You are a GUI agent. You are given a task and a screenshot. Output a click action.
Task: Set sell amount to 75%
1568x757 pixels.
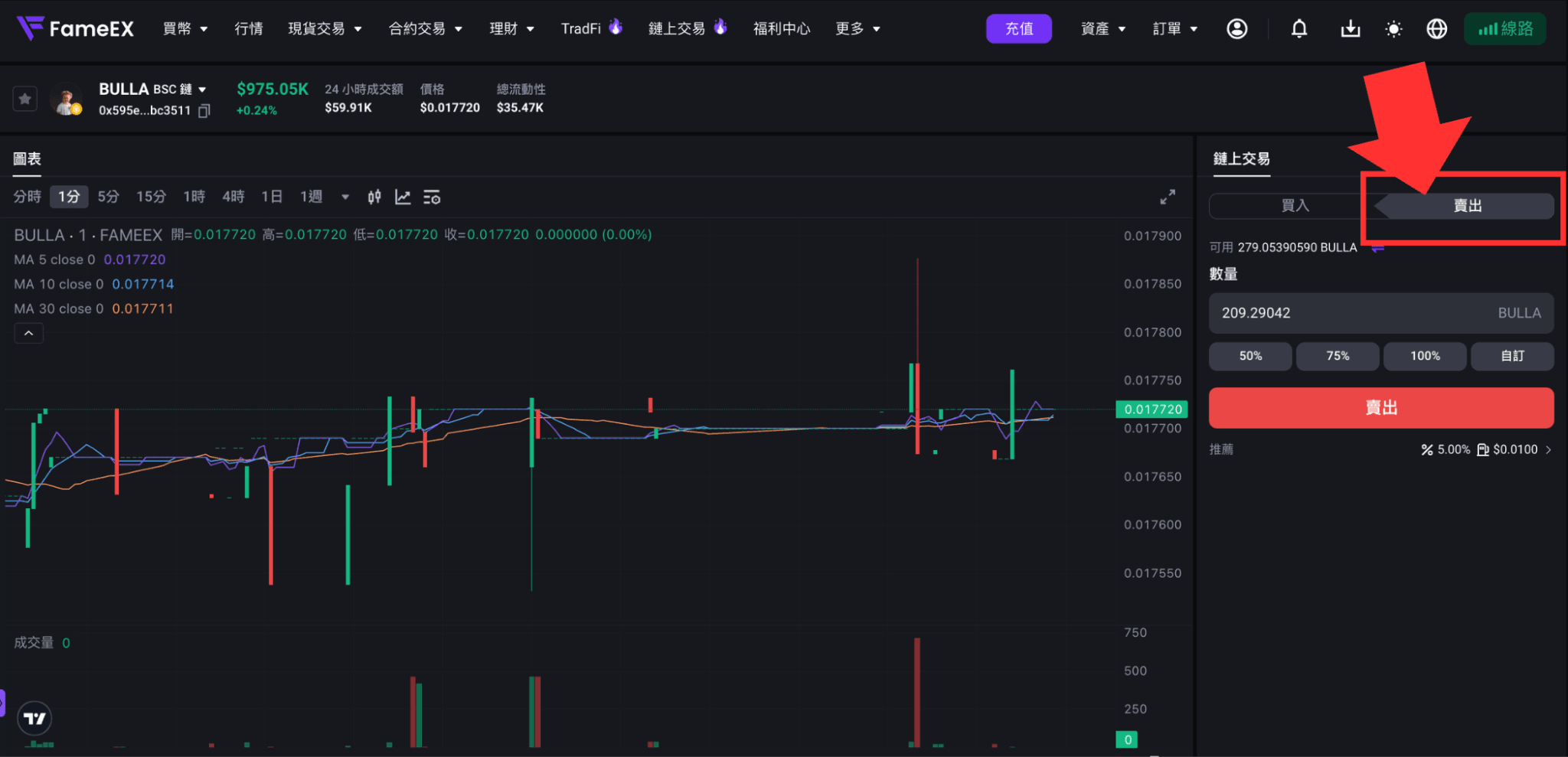point(1338,356)
